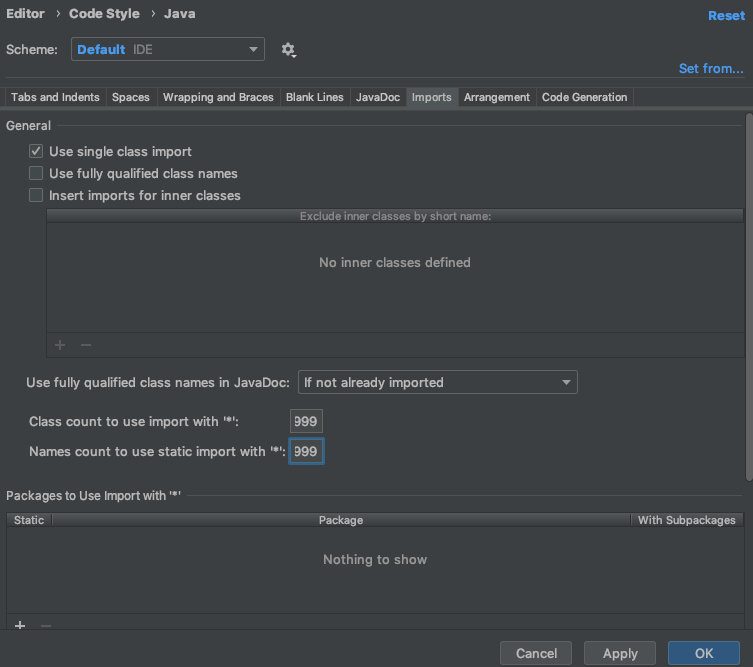
Task: Open the Blank Lines tab
Action: point(315,97)
